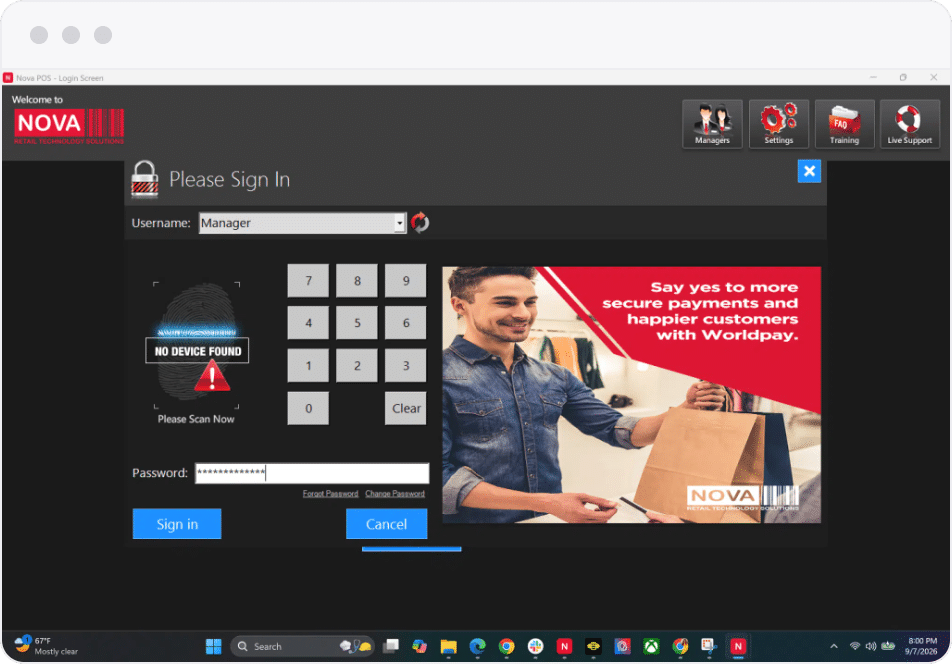Tap keypad digit 7
Image resolution: width=952 pixels, height=664 pixels.
pyautogui.click(x=308, y=280)
